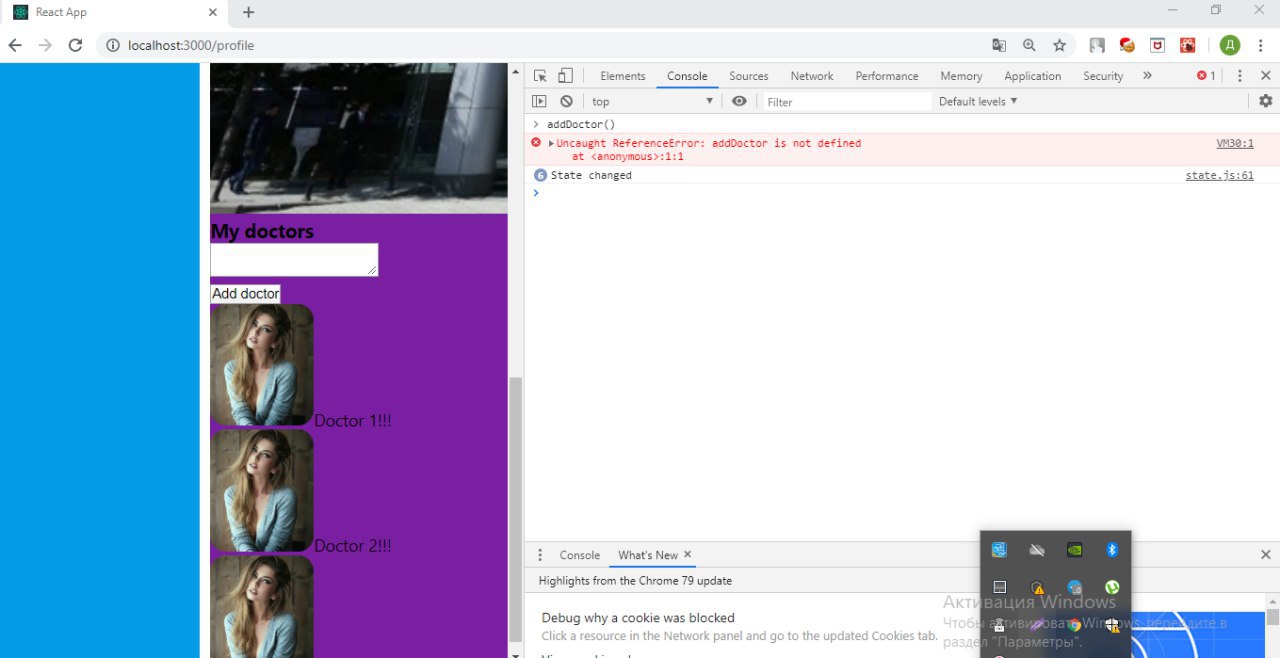Show more DevTools tabs chevron
1280x658 pixels.
[x=1147, y=76]
